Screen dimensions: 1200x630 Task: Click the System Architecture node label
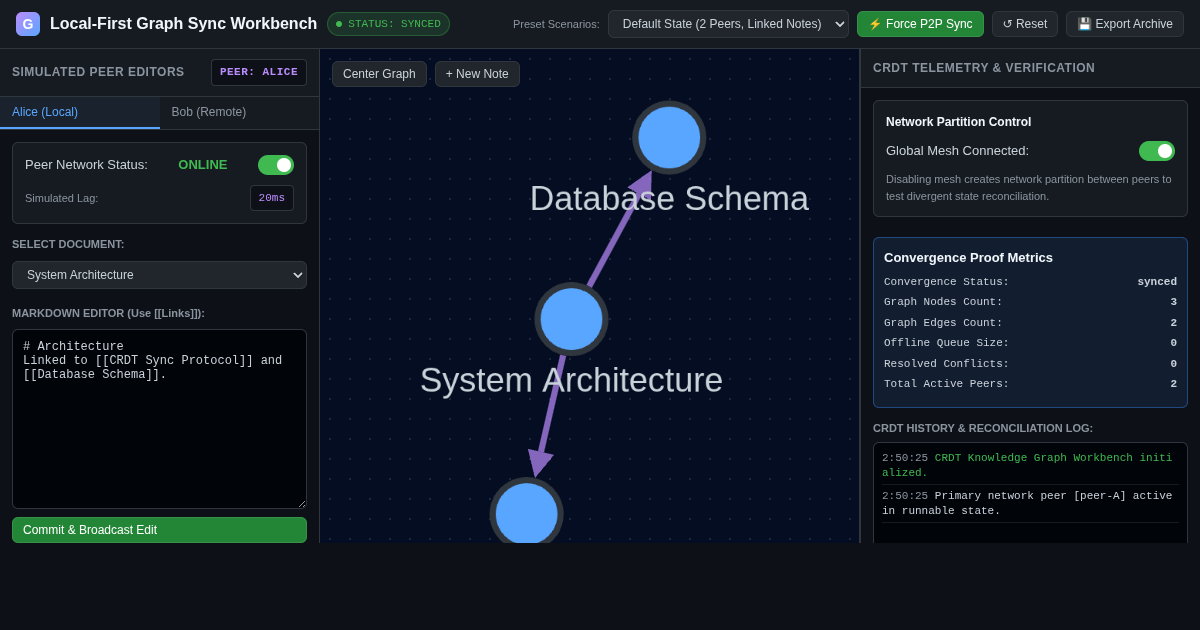point(571,380)
